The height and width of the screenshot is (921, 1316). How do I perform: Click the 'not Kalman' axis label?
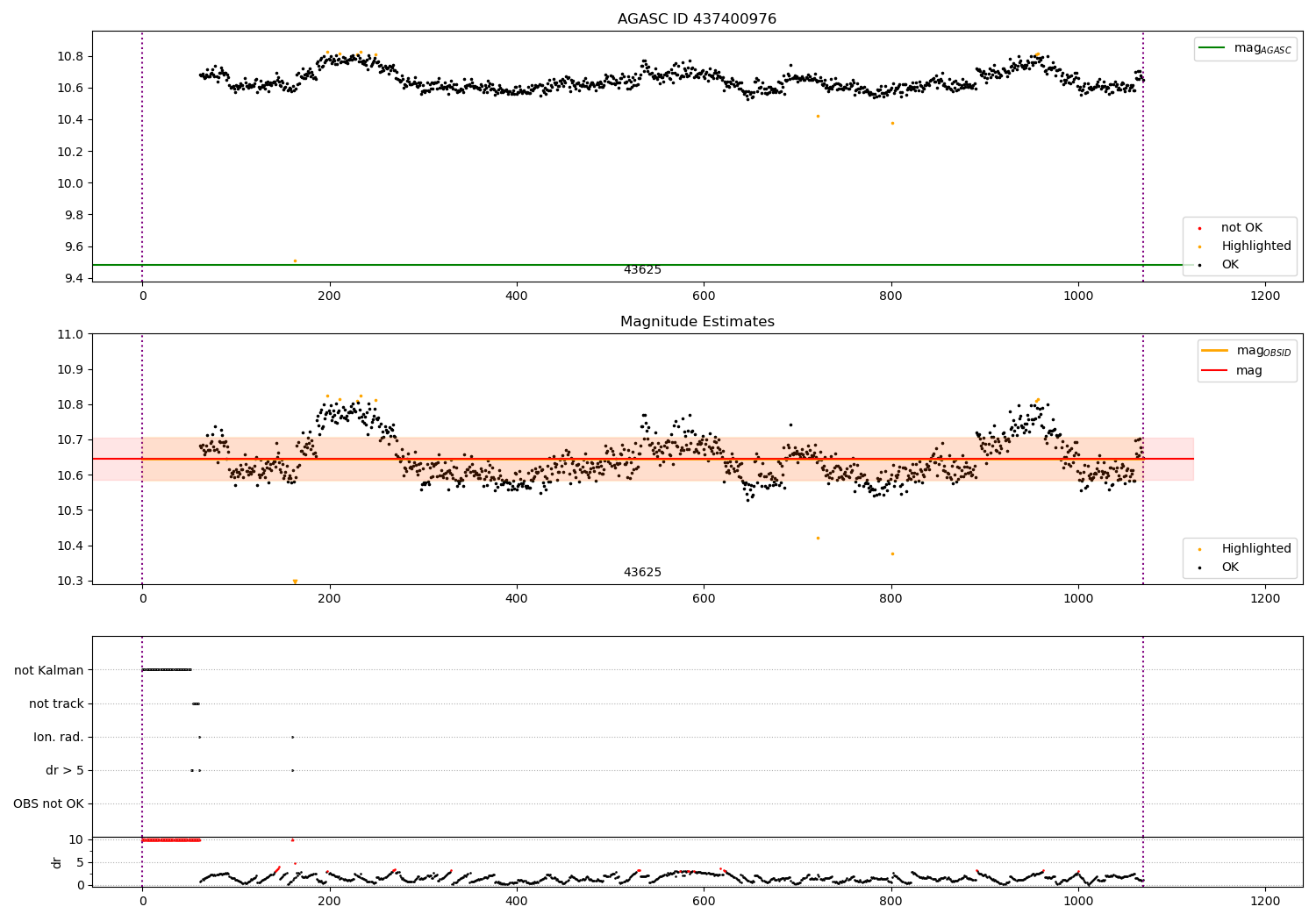click(x=49, y=670)
